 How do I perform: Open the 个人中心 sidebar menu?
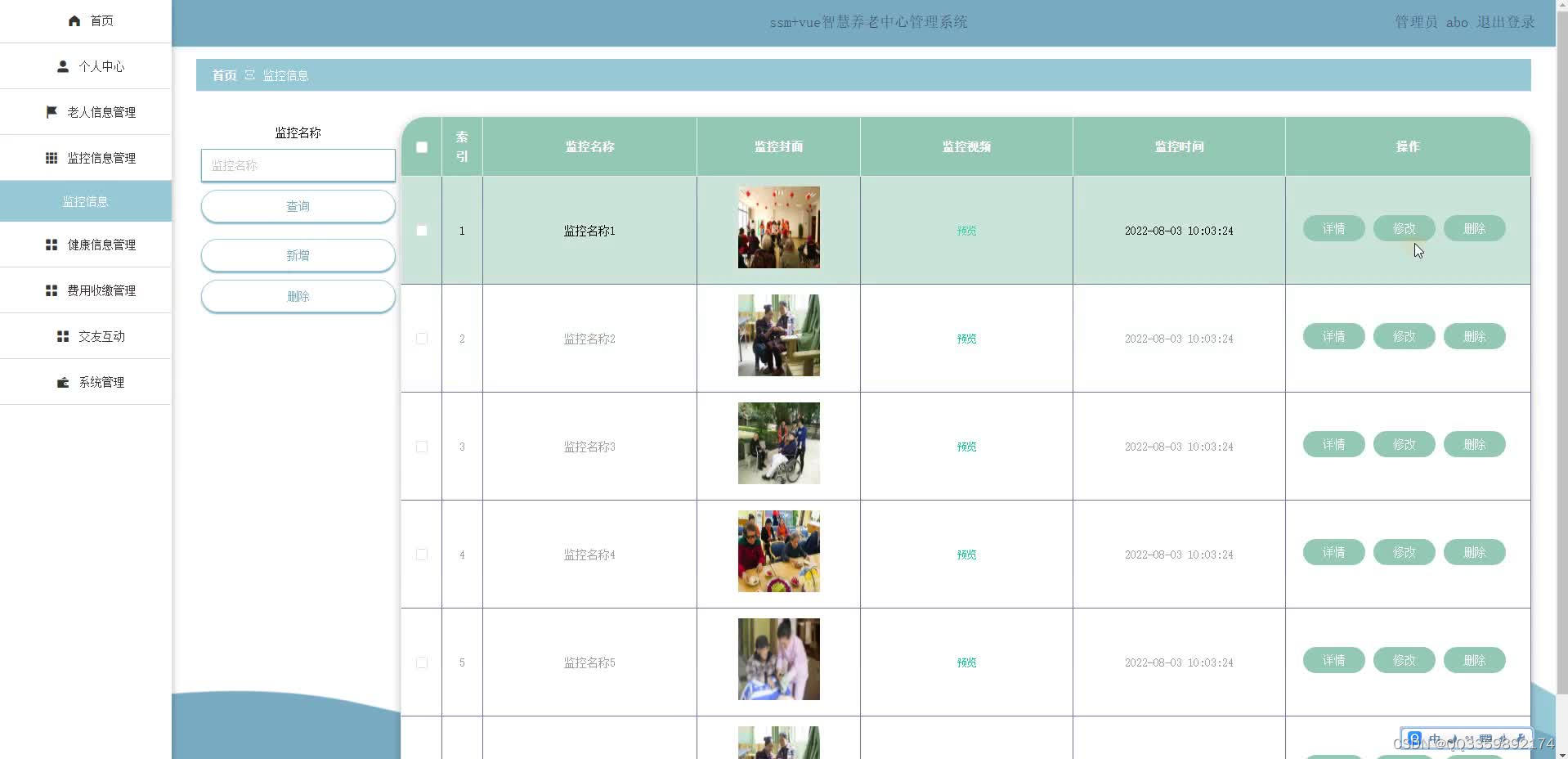coord(86,66)
